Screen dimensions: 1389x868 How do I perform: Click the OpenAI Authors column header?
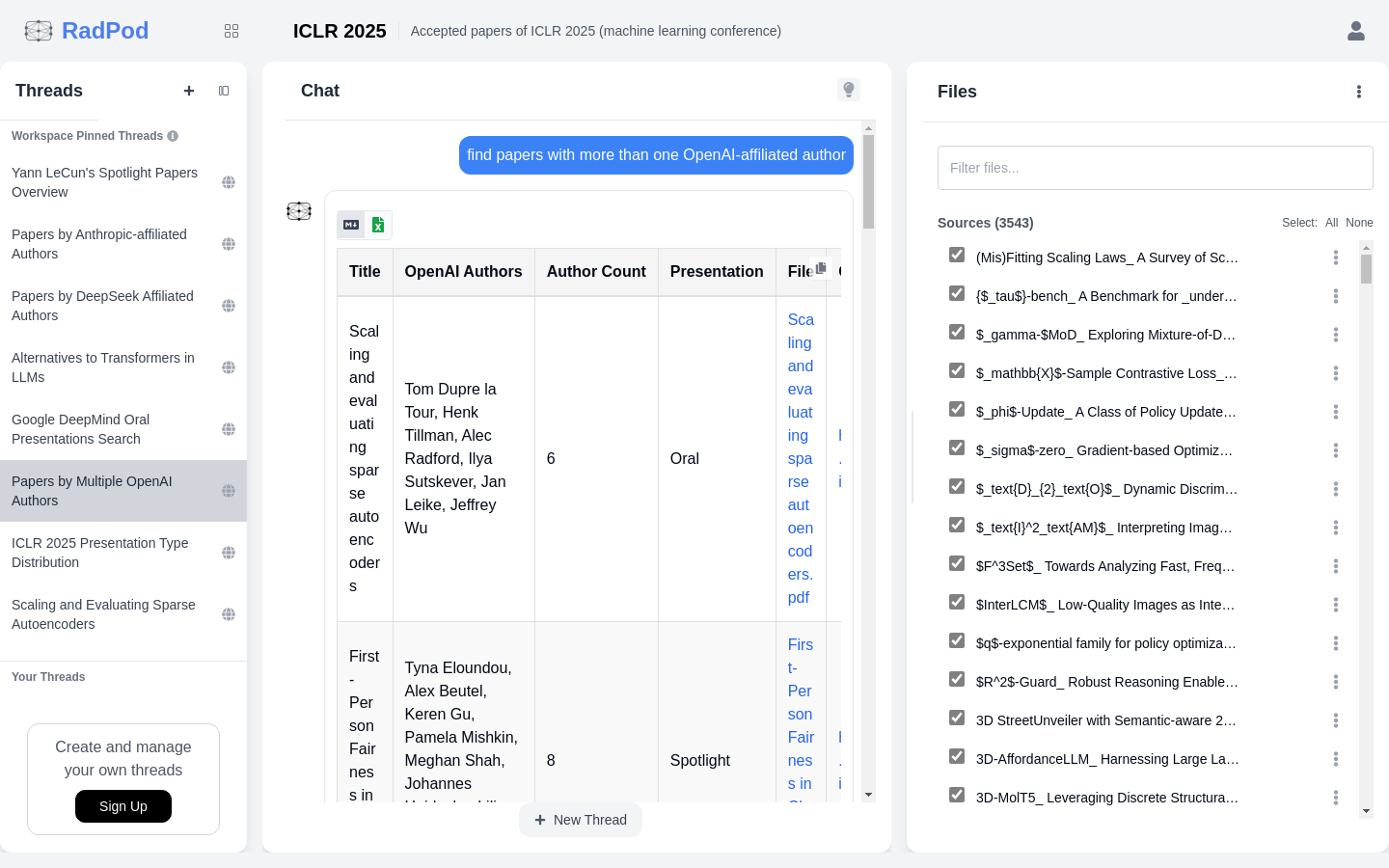(x=463, y=272)
